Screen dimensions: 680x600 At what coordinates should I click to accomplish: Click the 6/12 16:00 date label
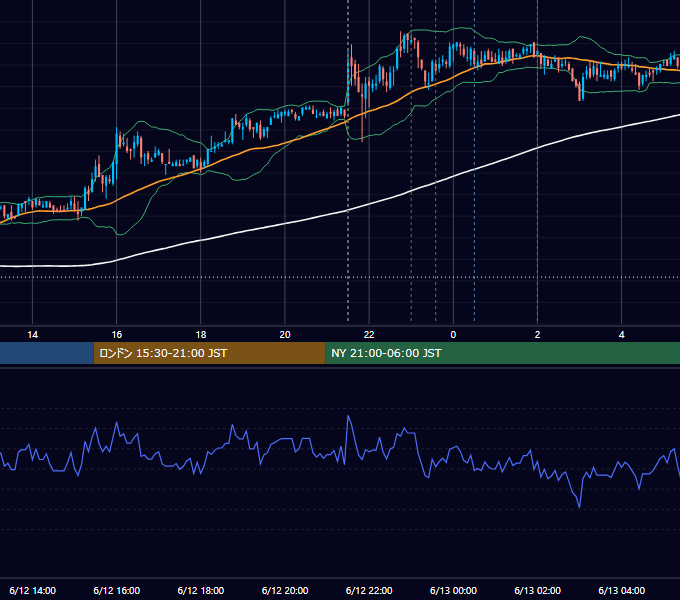(117, 590)
